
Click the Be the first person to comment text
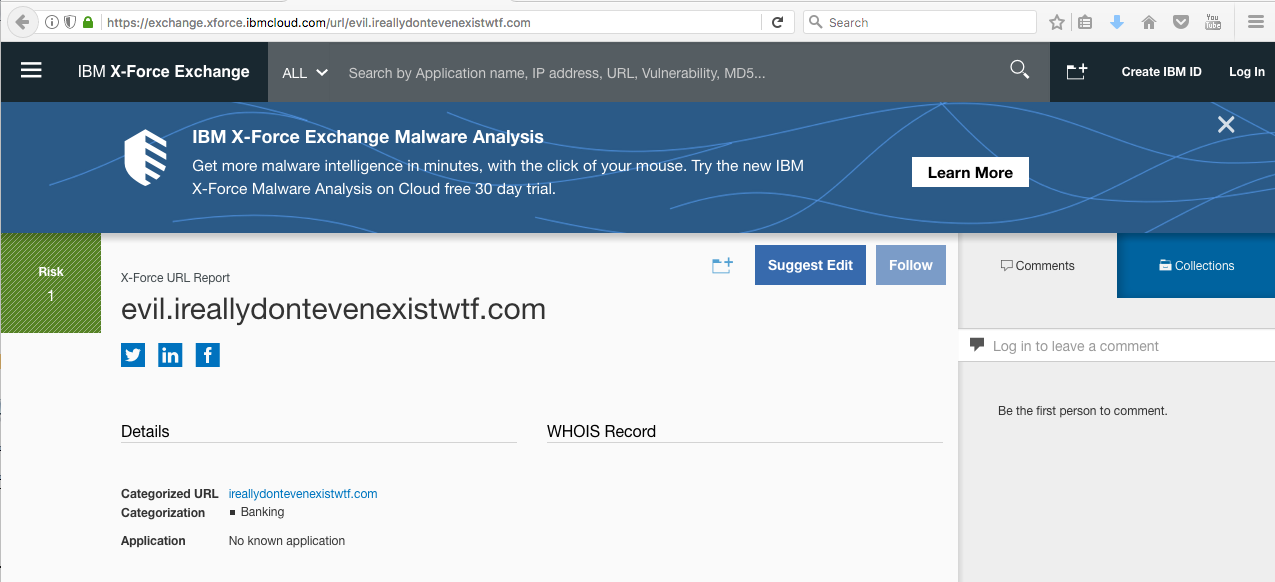(x=1082, y=411)
